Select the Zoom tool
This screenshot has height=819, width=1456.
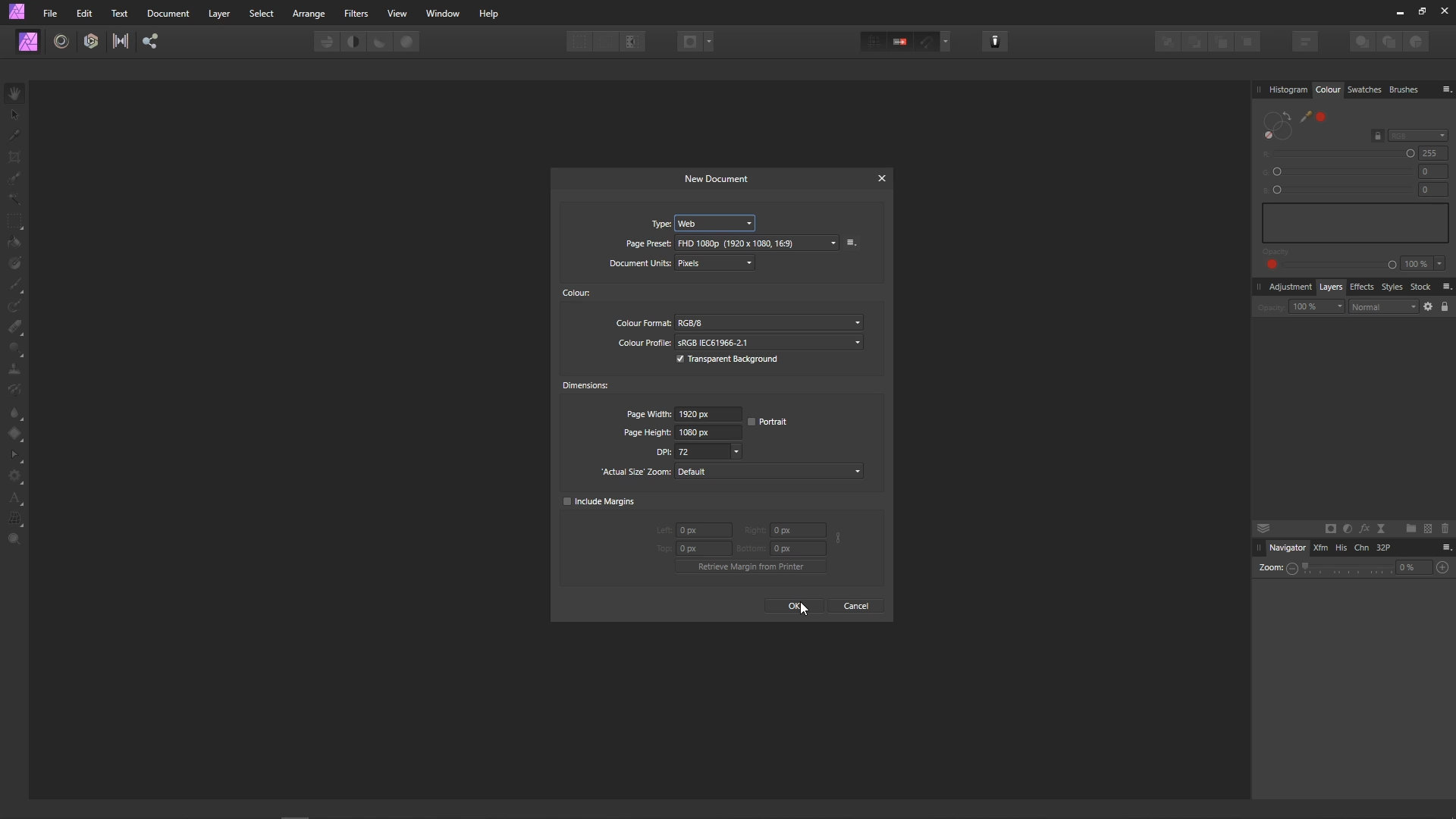point(14,539)
